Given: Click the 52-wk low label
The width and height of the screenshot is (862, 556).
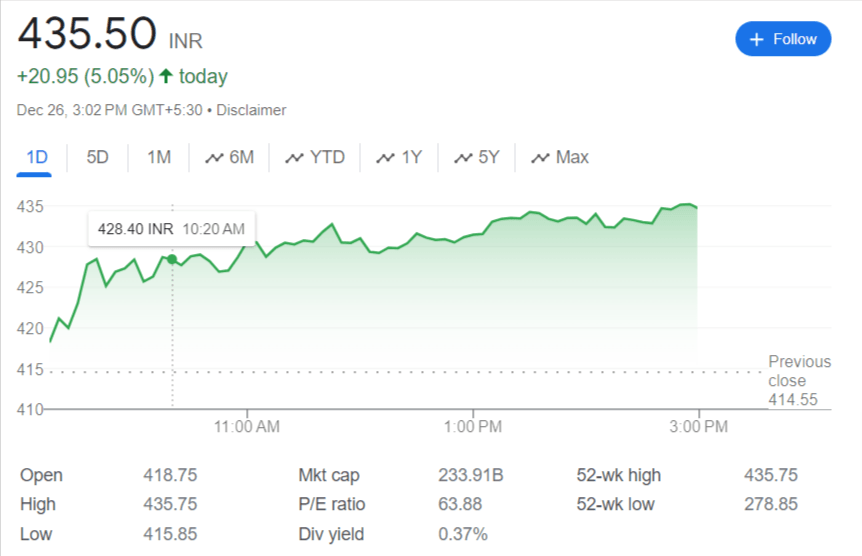Looking at the screenshot, I should 615,504.
